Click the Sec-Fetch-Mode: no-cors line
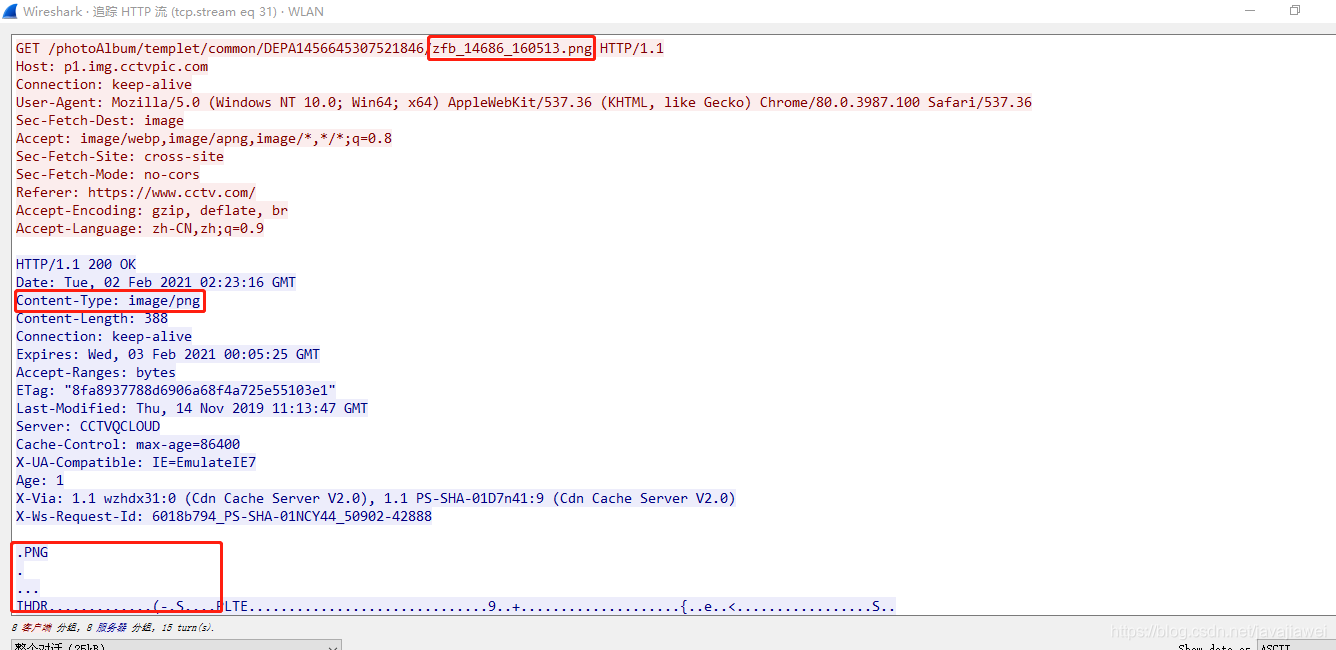This screenshot has width=1336, height=650. (x=108, y=174)
